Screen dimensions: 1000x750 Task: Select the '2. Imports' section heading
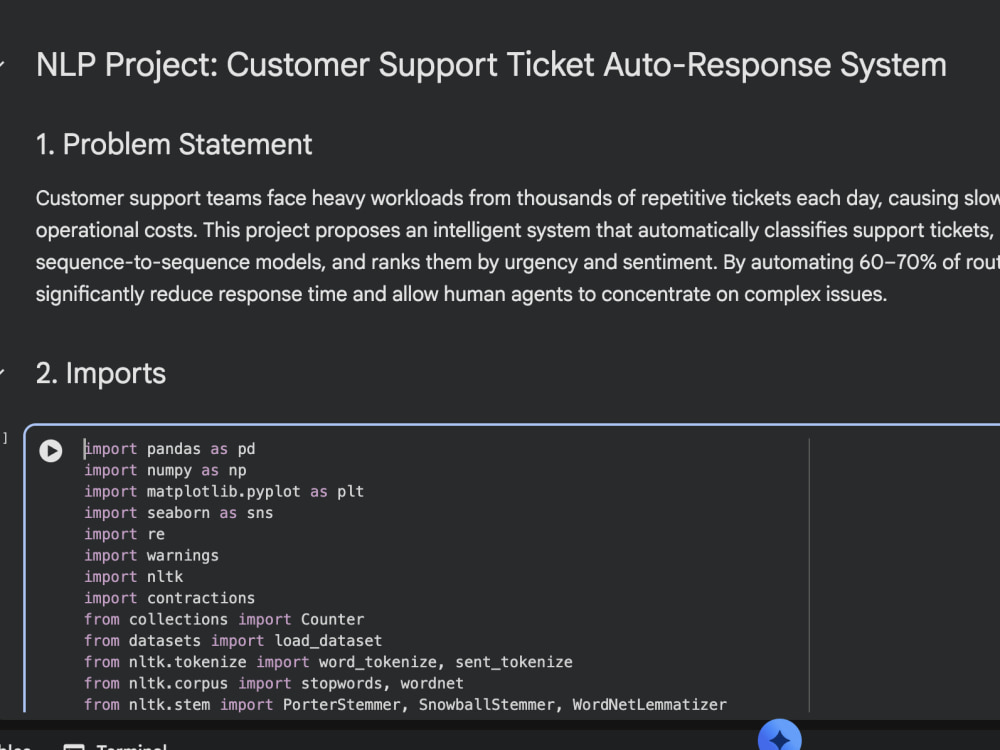click(101, 373)
